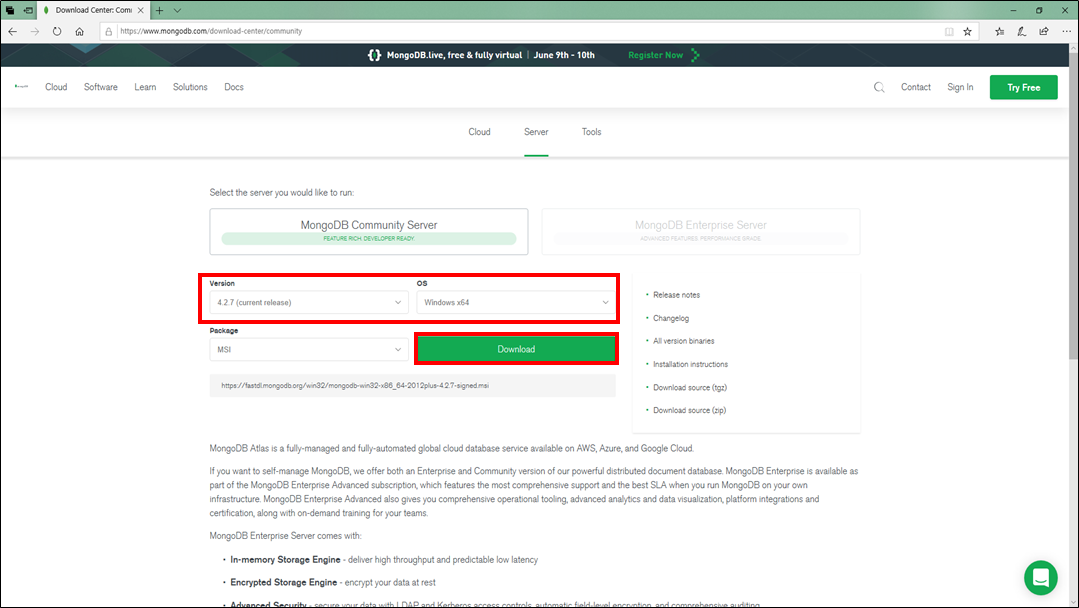Open reading view icon in address bar
Screen dimensions: 1079x608
[949, 31]
